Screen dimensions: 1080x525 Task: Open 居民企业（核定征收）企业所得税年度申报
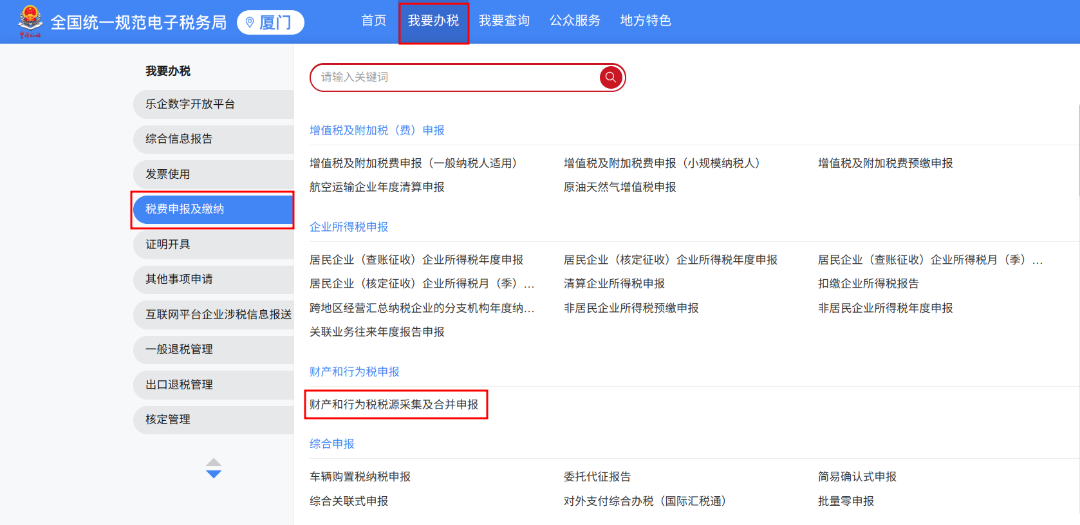click(x=670, y=260)
